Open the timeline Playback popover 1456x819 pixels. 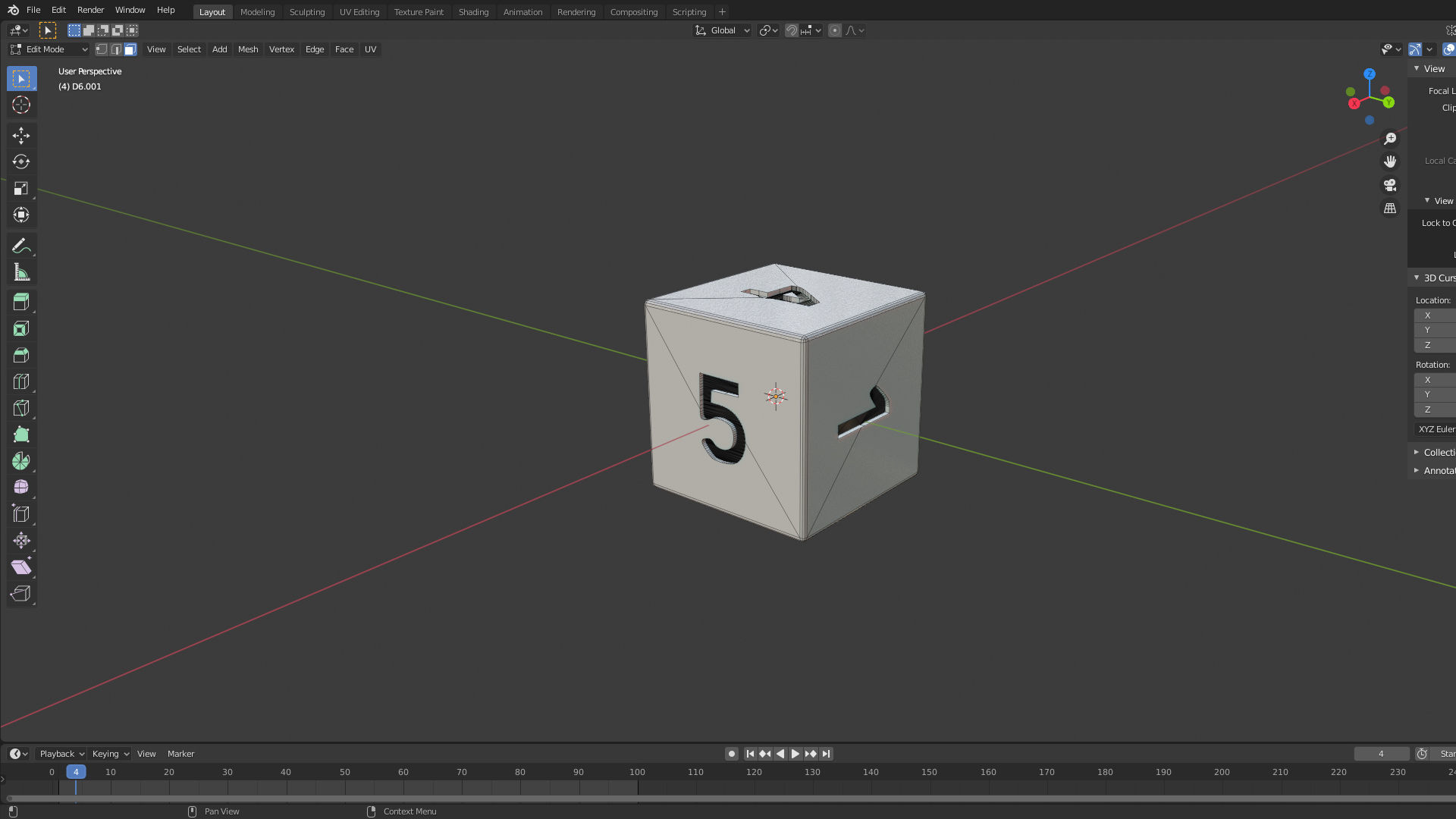(61, 754)
